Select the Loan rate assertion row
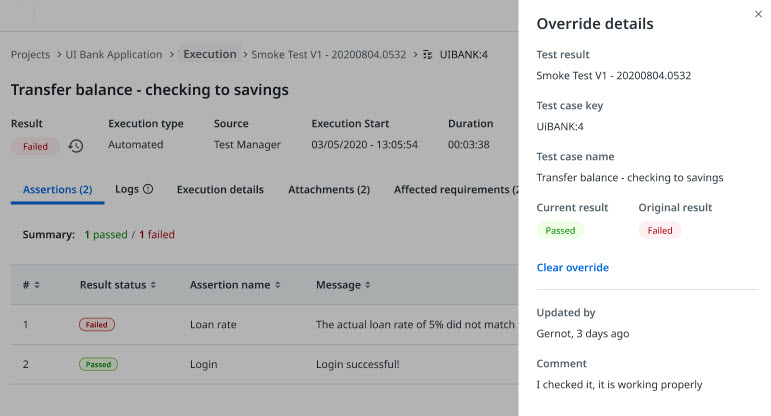This screenshot has height=416, width=771. click(212, 325)
